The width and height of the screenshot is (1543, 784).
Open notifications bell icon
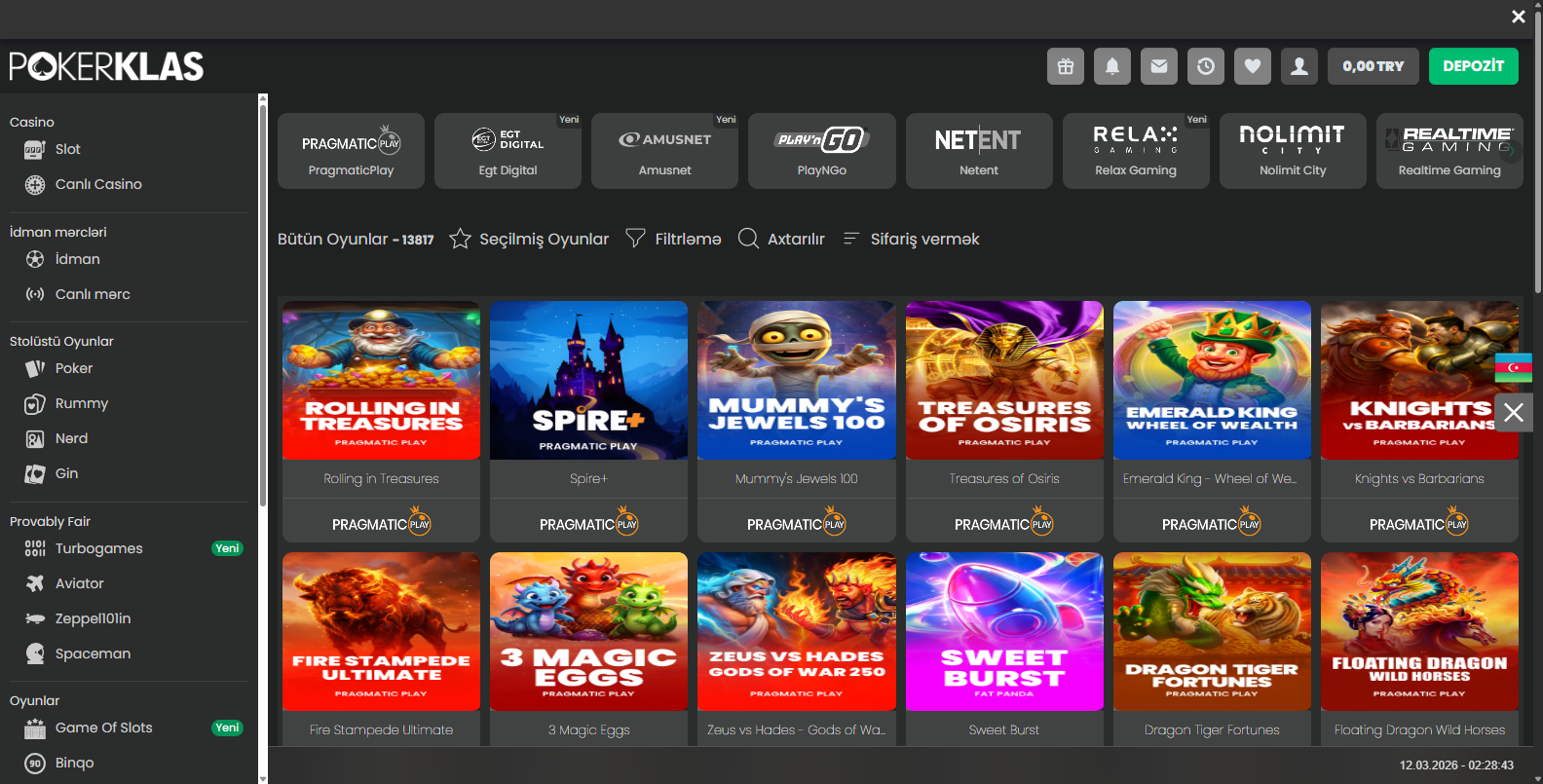1112,66
